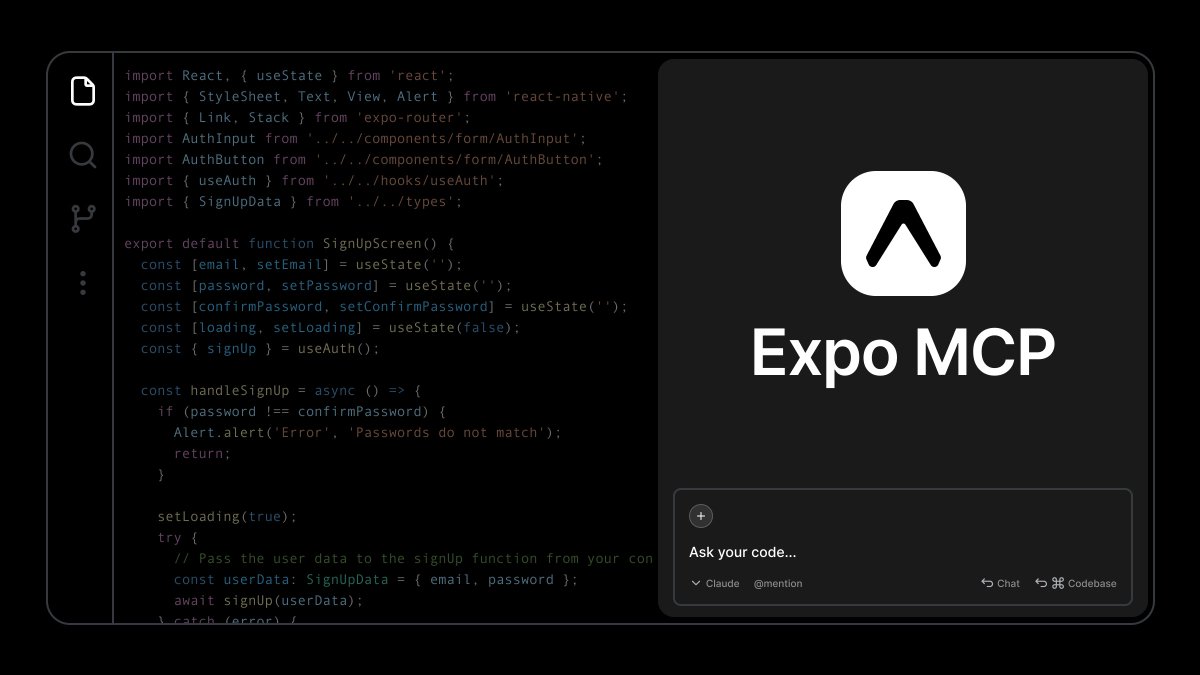This screenshot has height=675, width=1200.
Task: Open the source control branch icon
Action: 83,219
